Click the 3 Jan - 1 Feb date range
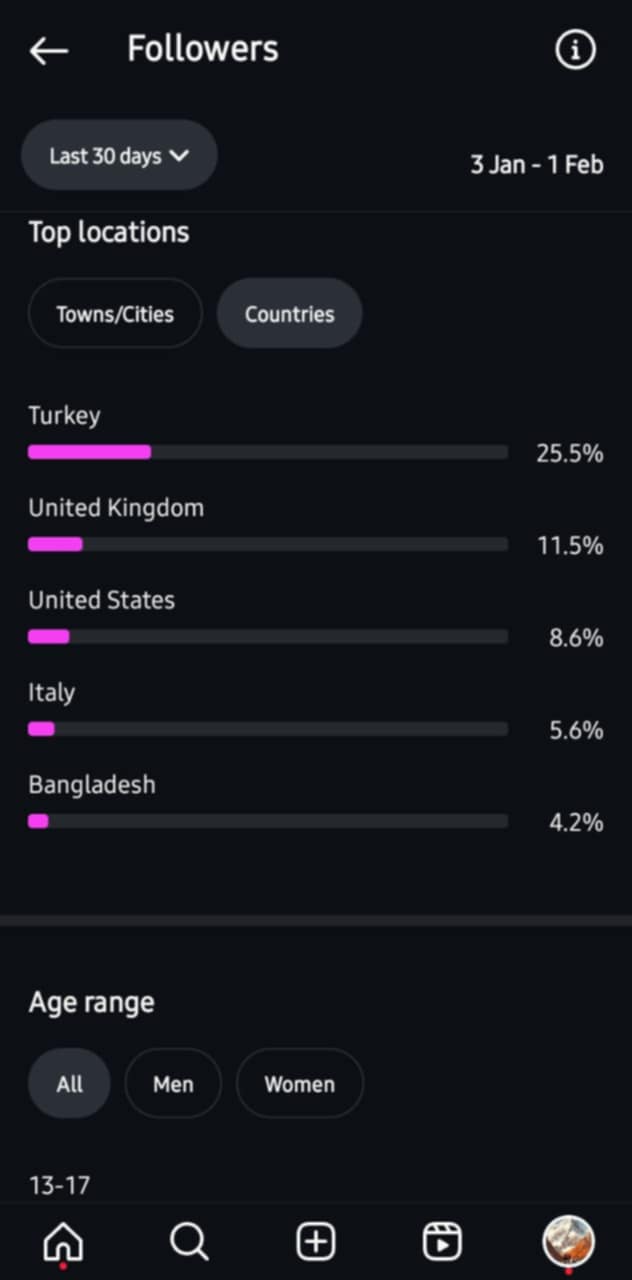This screenshot has height=1280, width=632. [x=537, y=164]
